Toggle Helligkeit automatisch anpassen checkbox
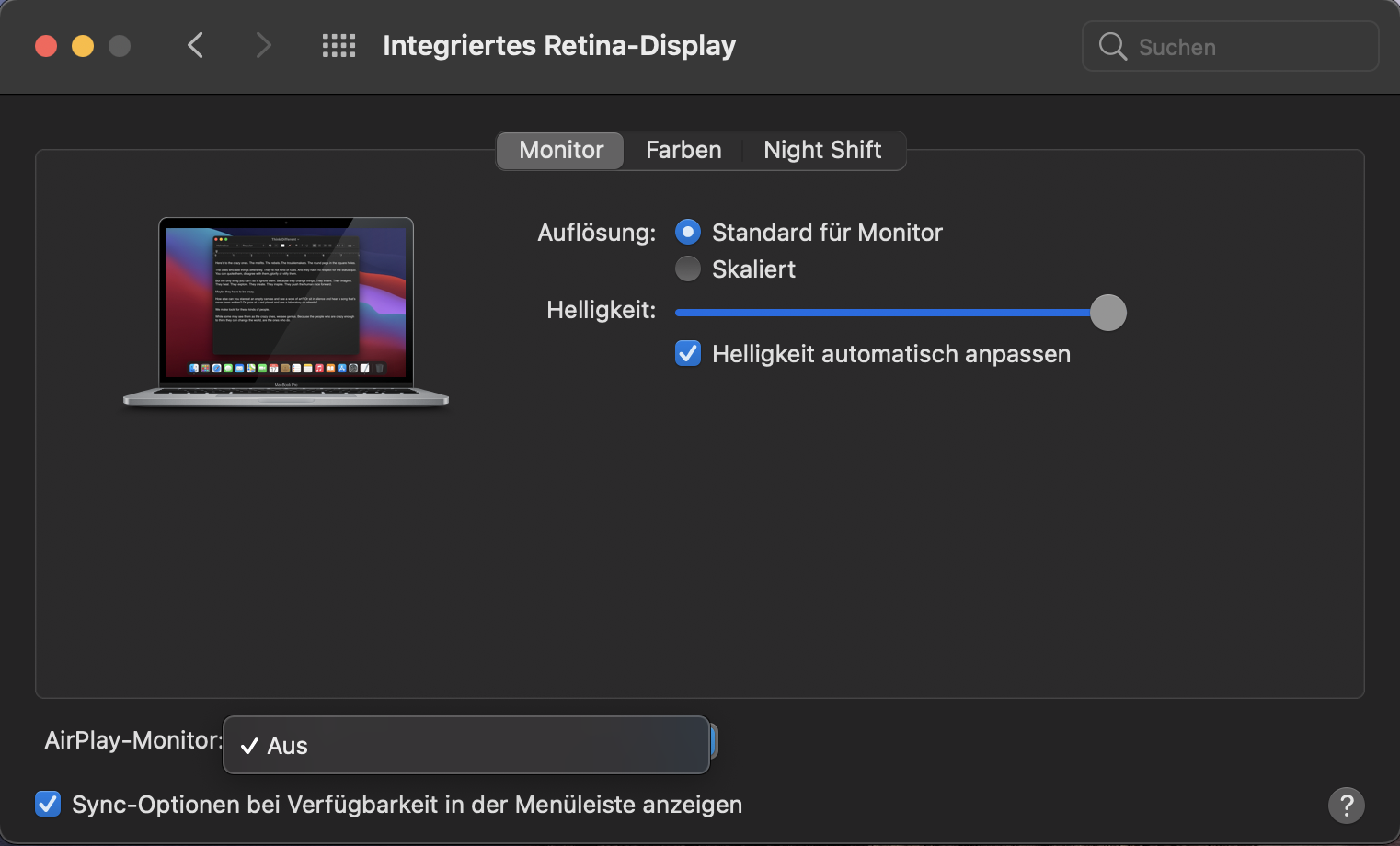Screen dimensions: 1400x846 688,354
